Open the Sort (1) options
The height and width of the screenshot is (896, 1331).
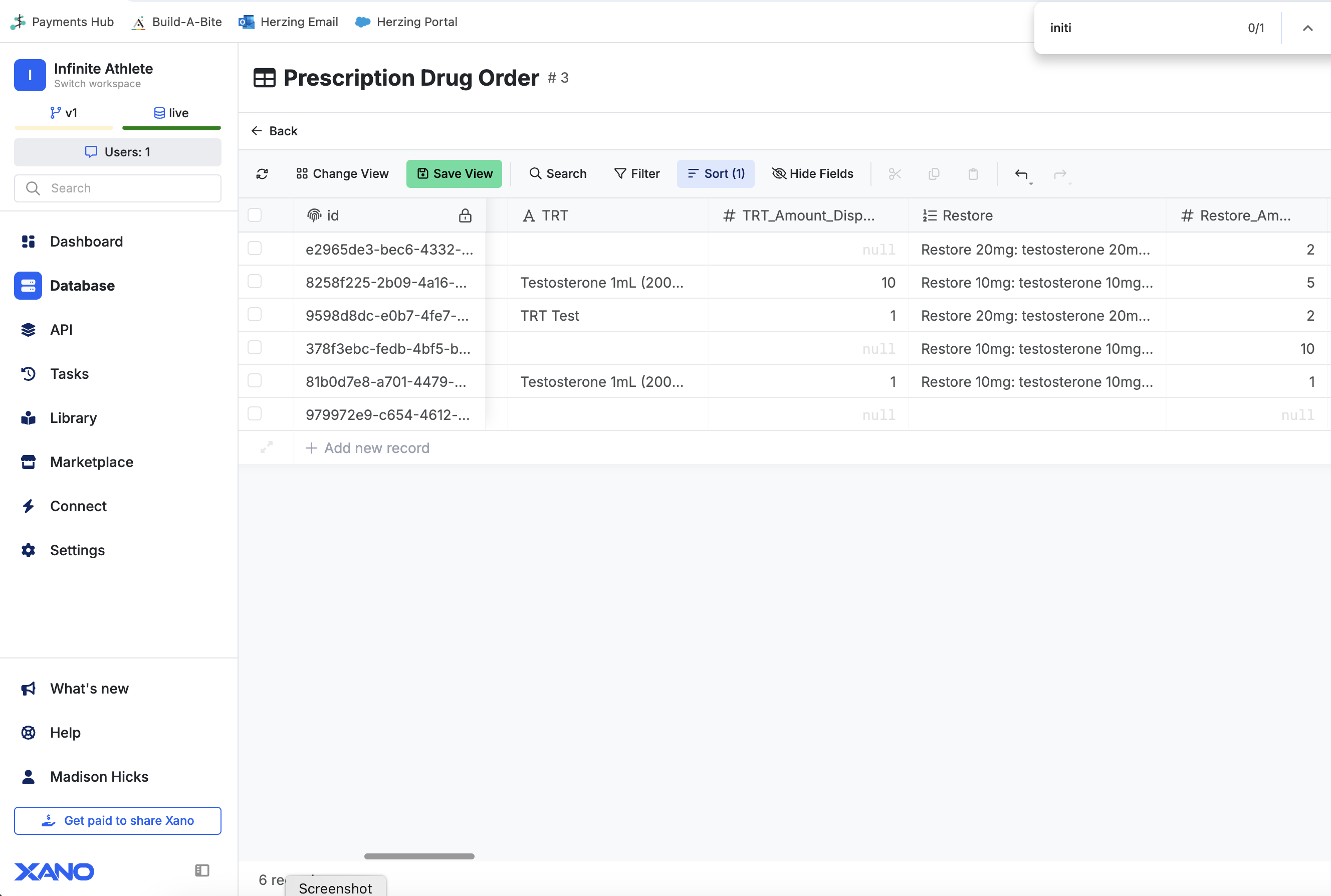[716, 174]
